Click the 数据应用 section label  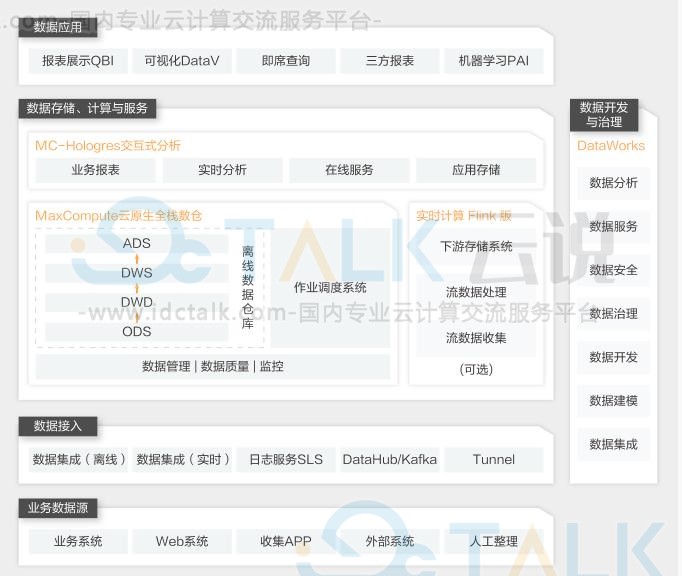(57, 27)
